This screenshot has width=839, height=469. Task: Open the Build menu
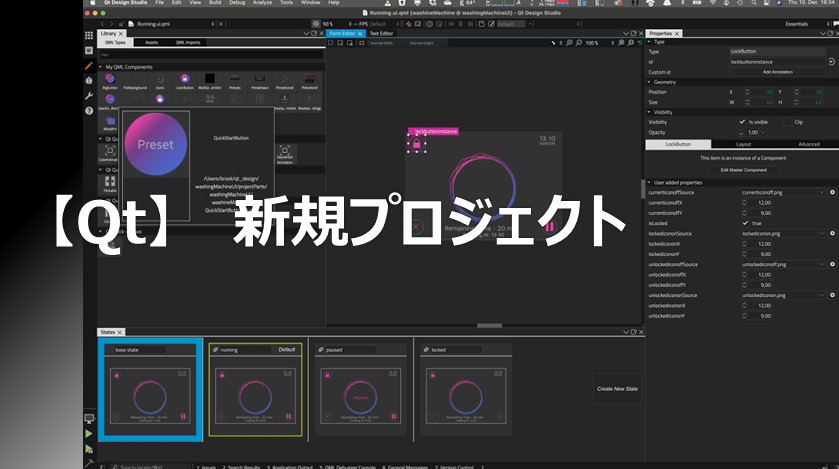coord(215,3)
